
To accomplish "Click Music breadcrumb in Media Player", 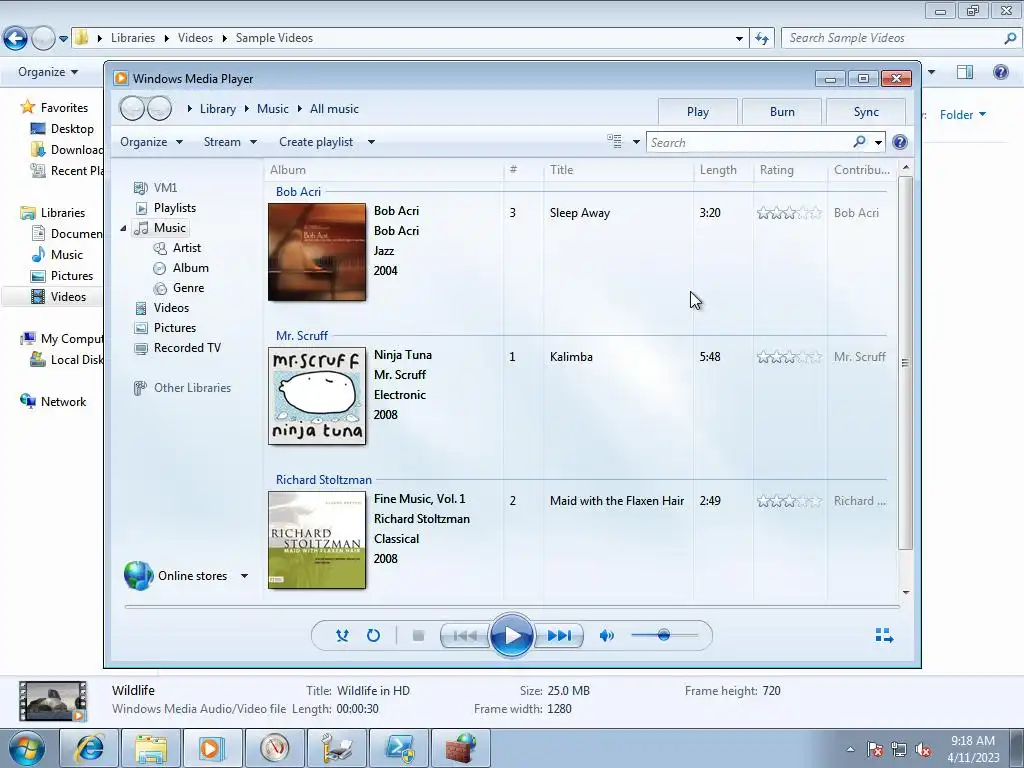I will coord(272,109).
